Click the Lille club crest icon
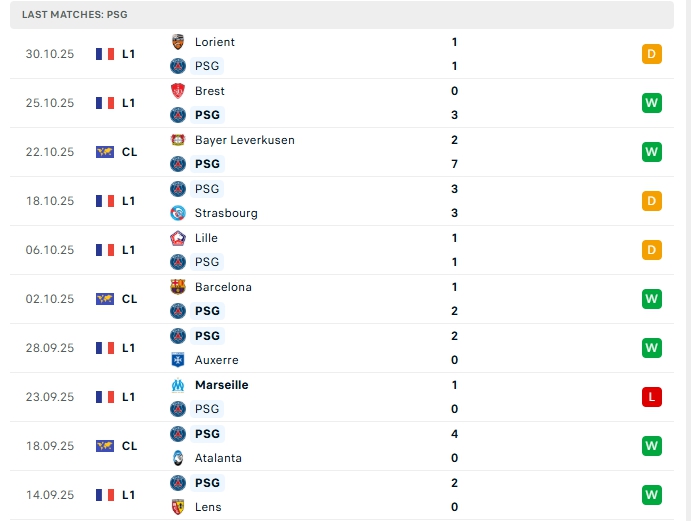The height and width of the screenshot is (521, 691). (178, 238)
